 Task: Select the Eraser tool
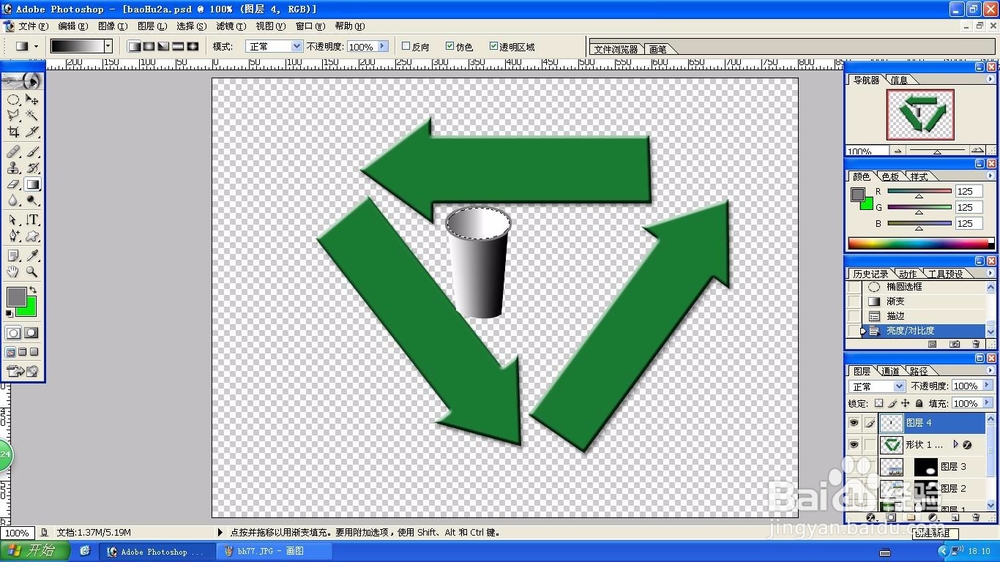(x=13, y=184)
